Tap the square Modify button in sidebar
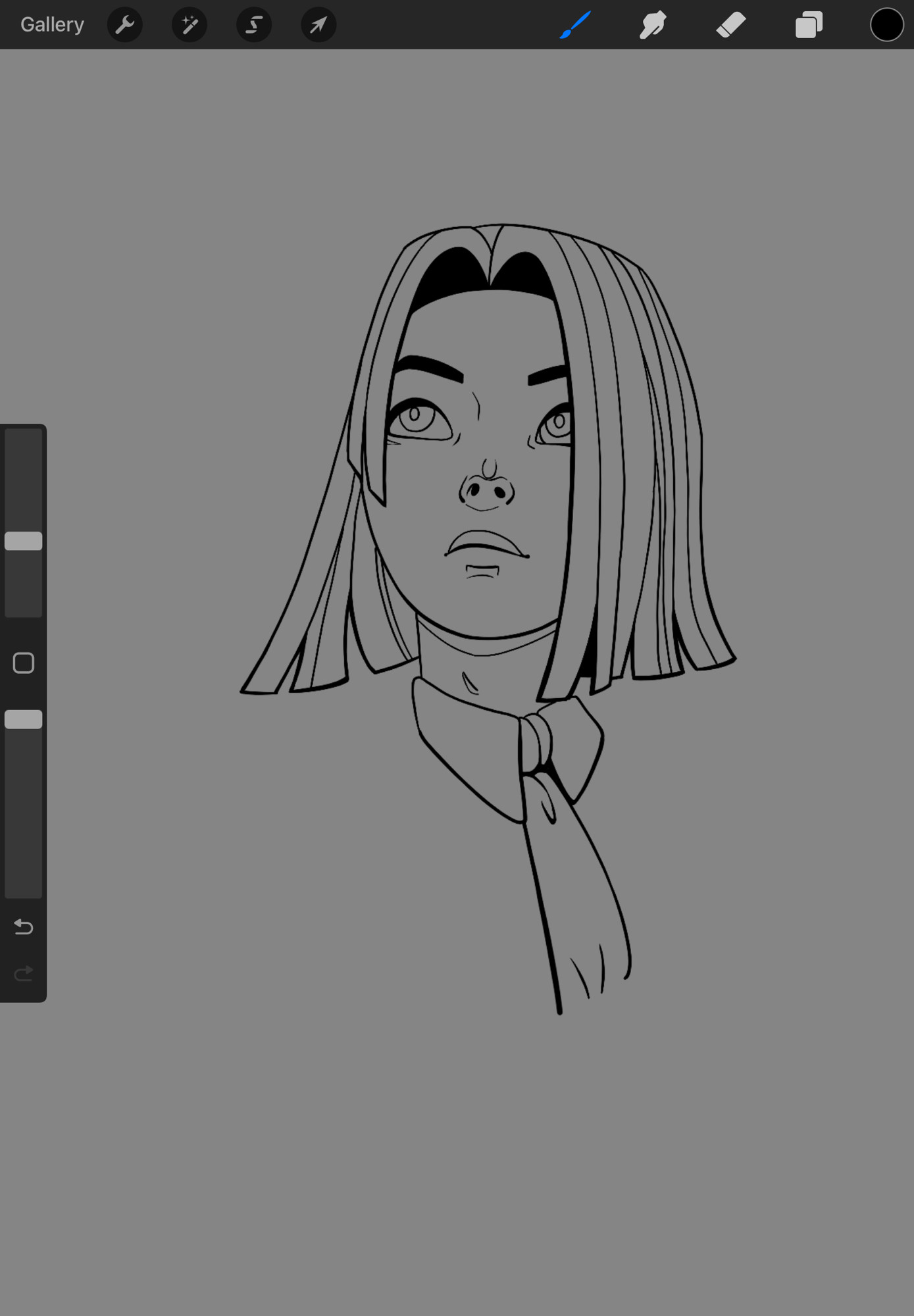Viewport: 914px width, 1316px height. [x=24, y=663]
